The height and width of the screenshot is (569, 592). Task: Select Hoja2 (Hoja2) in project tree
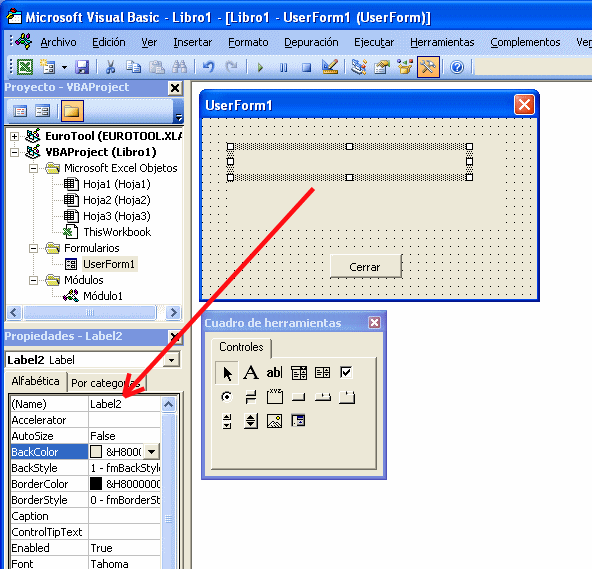117,200
